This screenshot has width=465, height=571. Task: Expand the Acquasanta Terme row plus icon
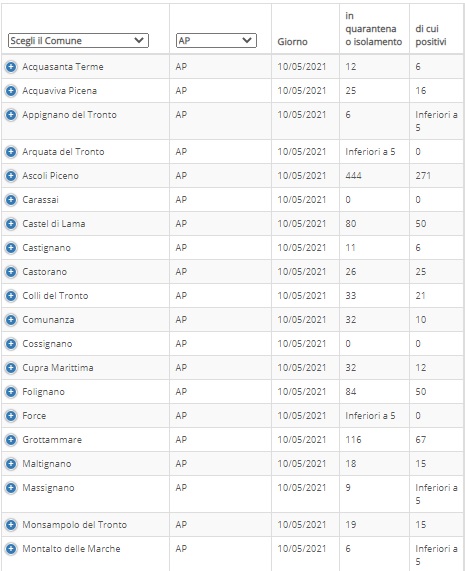(x=11, y=67)
